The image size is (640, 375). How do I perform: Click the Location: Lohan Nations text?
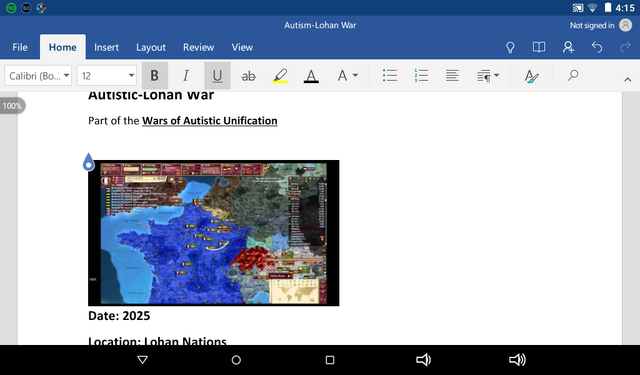pos(157,341)
